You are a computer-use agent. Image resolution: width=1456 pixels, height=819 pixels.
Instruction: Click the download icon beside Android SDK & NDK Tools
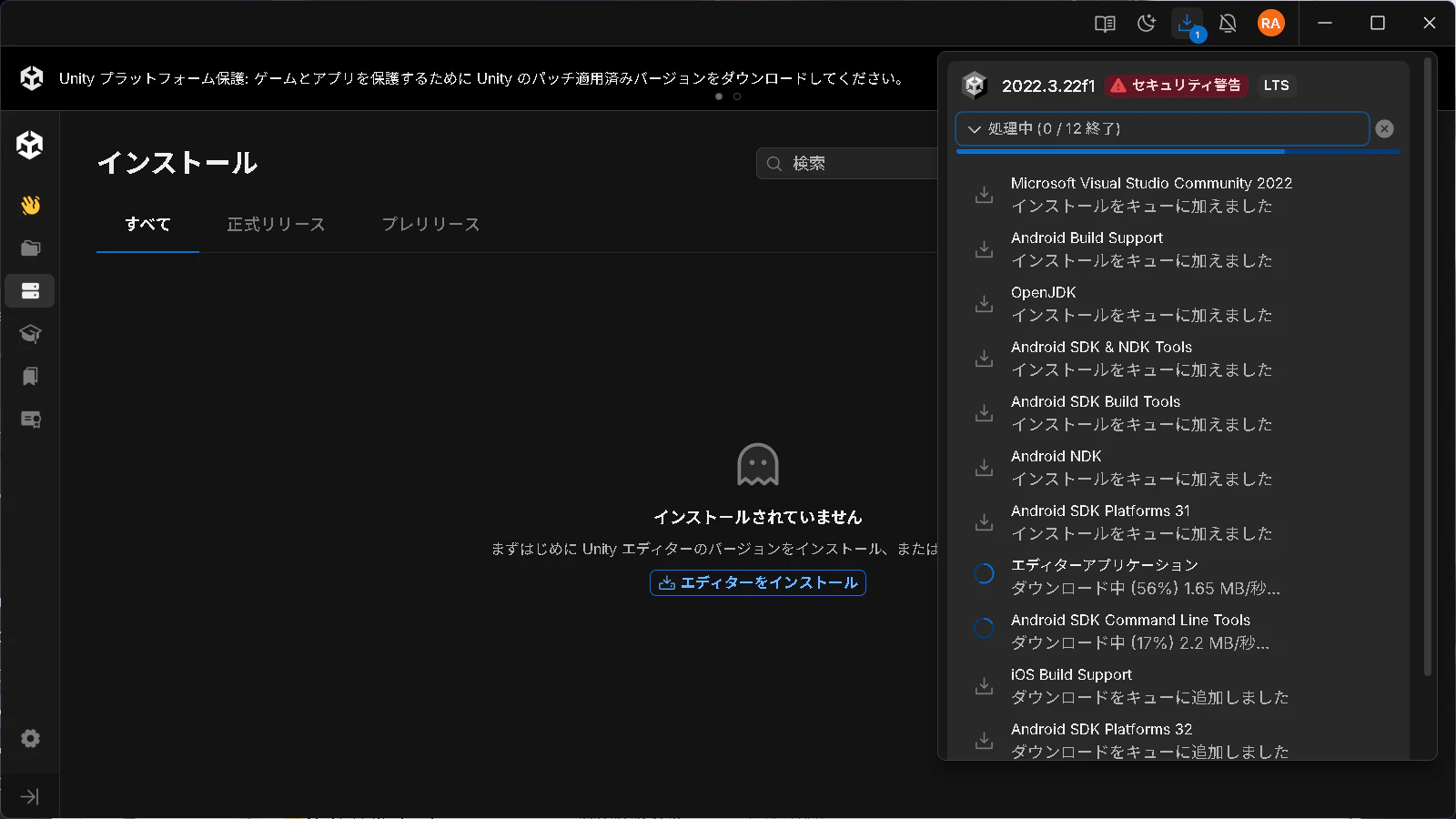click(x=984, y=359)
